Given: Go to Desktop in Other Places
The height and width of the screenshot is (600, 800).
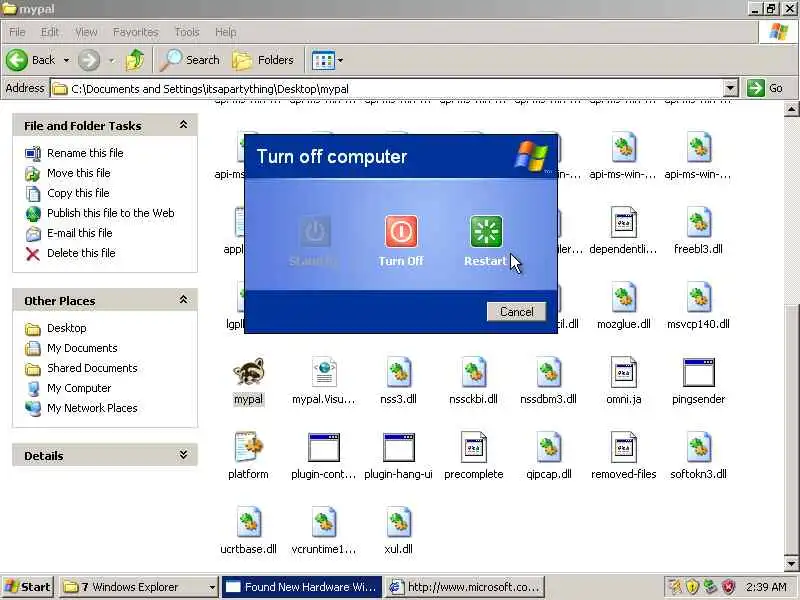Looking at the screenshot, I should pos(66,328).
